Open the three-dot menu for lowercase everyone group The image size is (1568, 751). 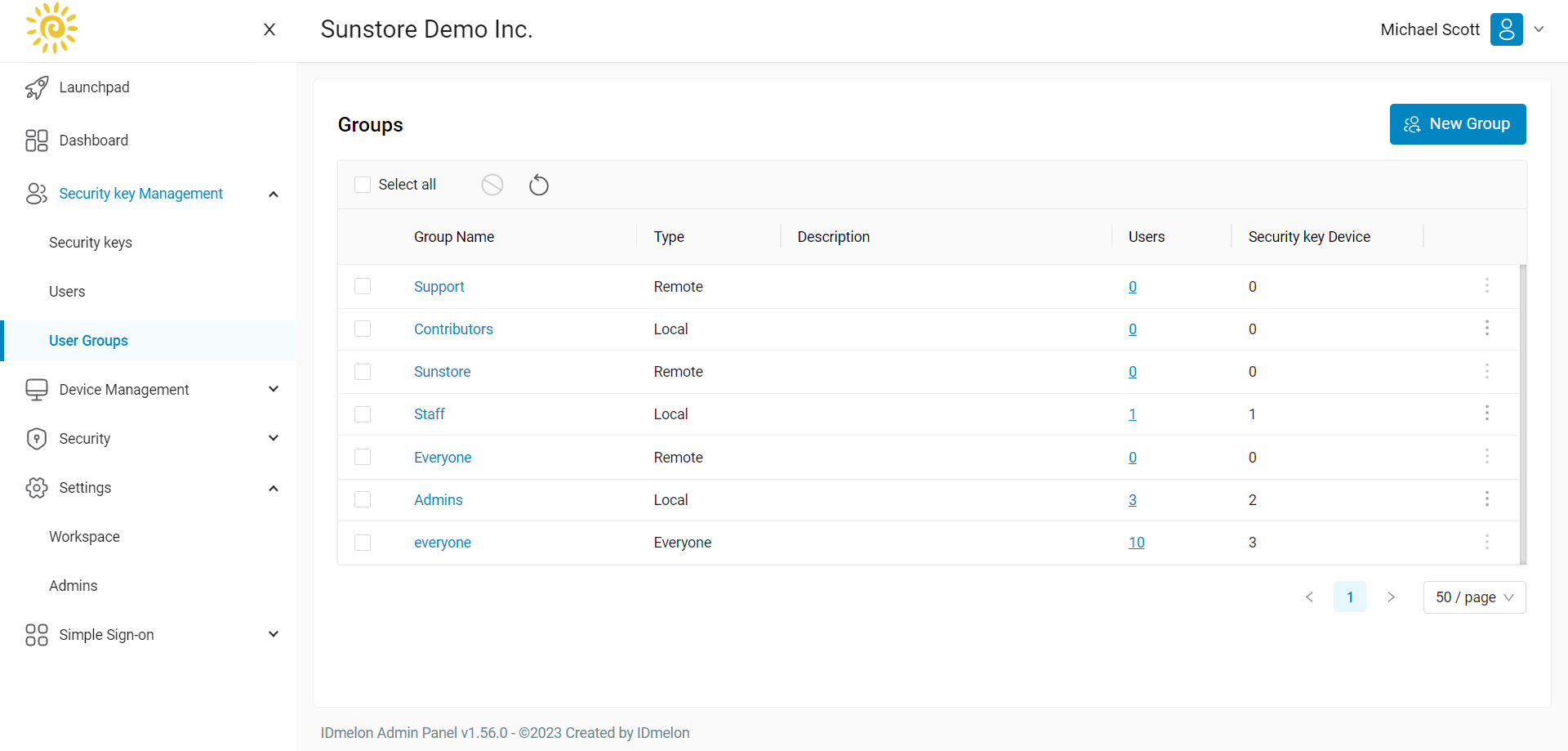[x=1487, y=542]
